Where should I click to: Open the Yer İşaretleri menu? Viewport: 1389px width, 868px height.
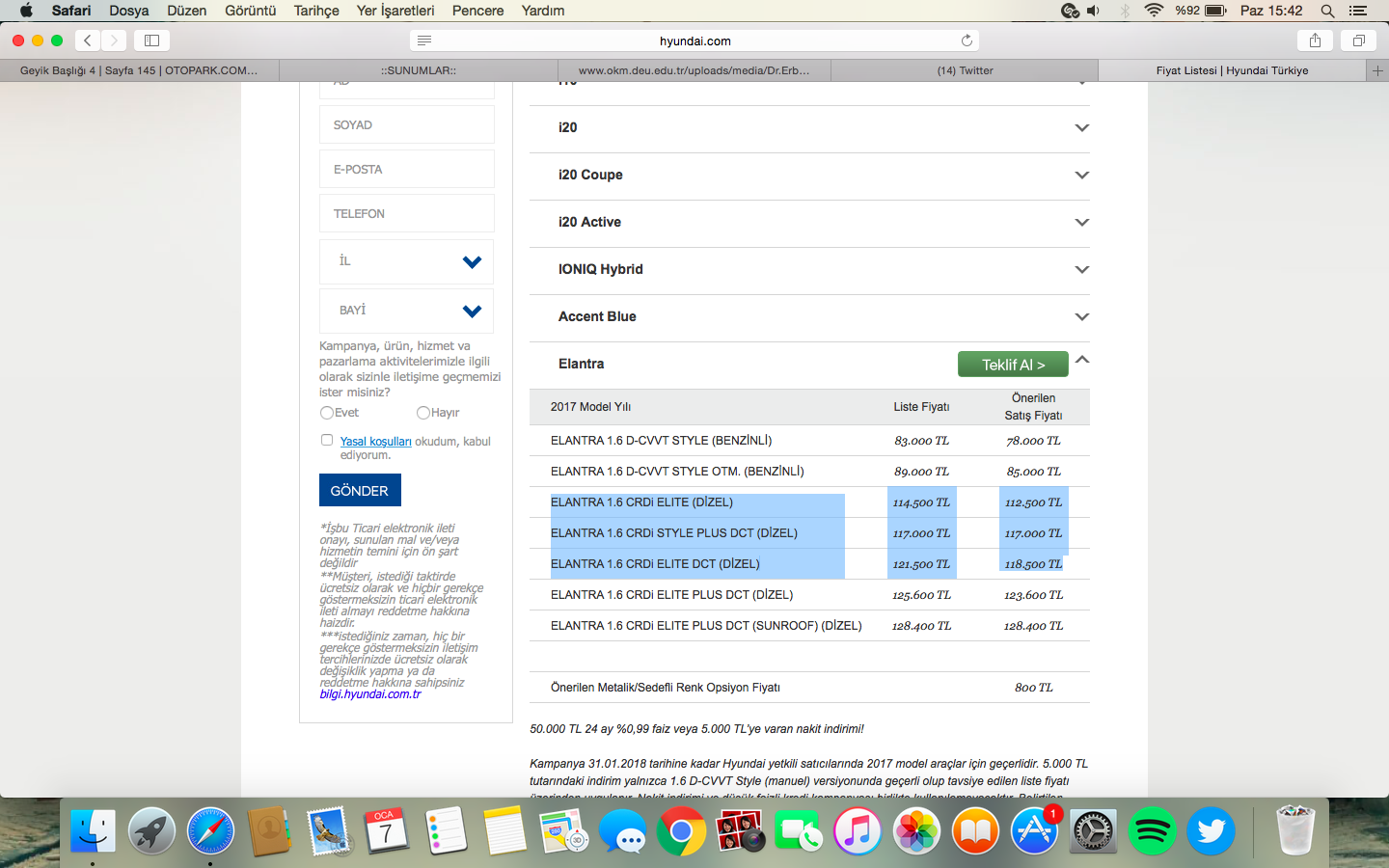click(395, 11)
